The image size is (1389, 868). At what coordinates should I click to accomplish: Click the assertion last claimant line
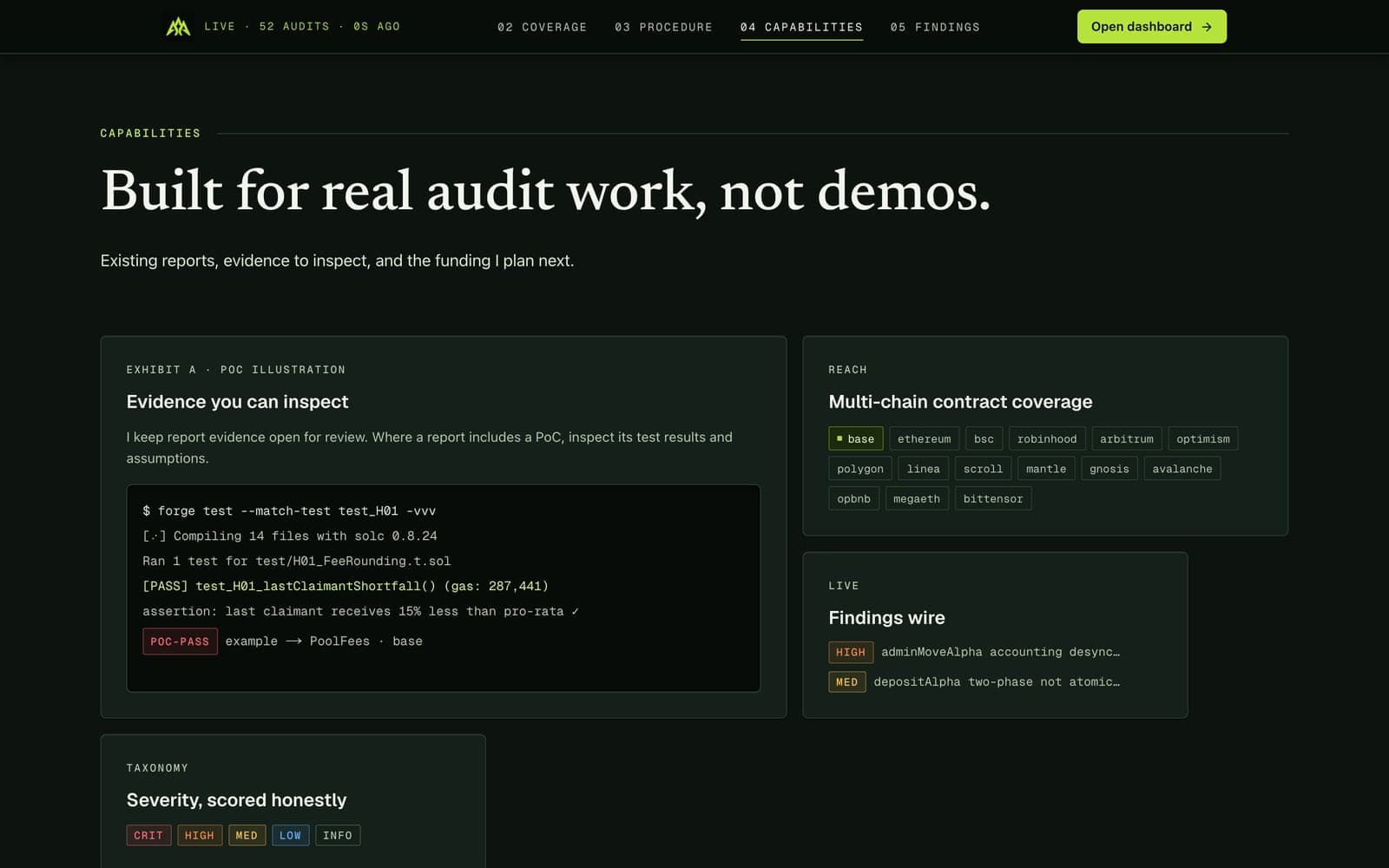tap(360, 611)
